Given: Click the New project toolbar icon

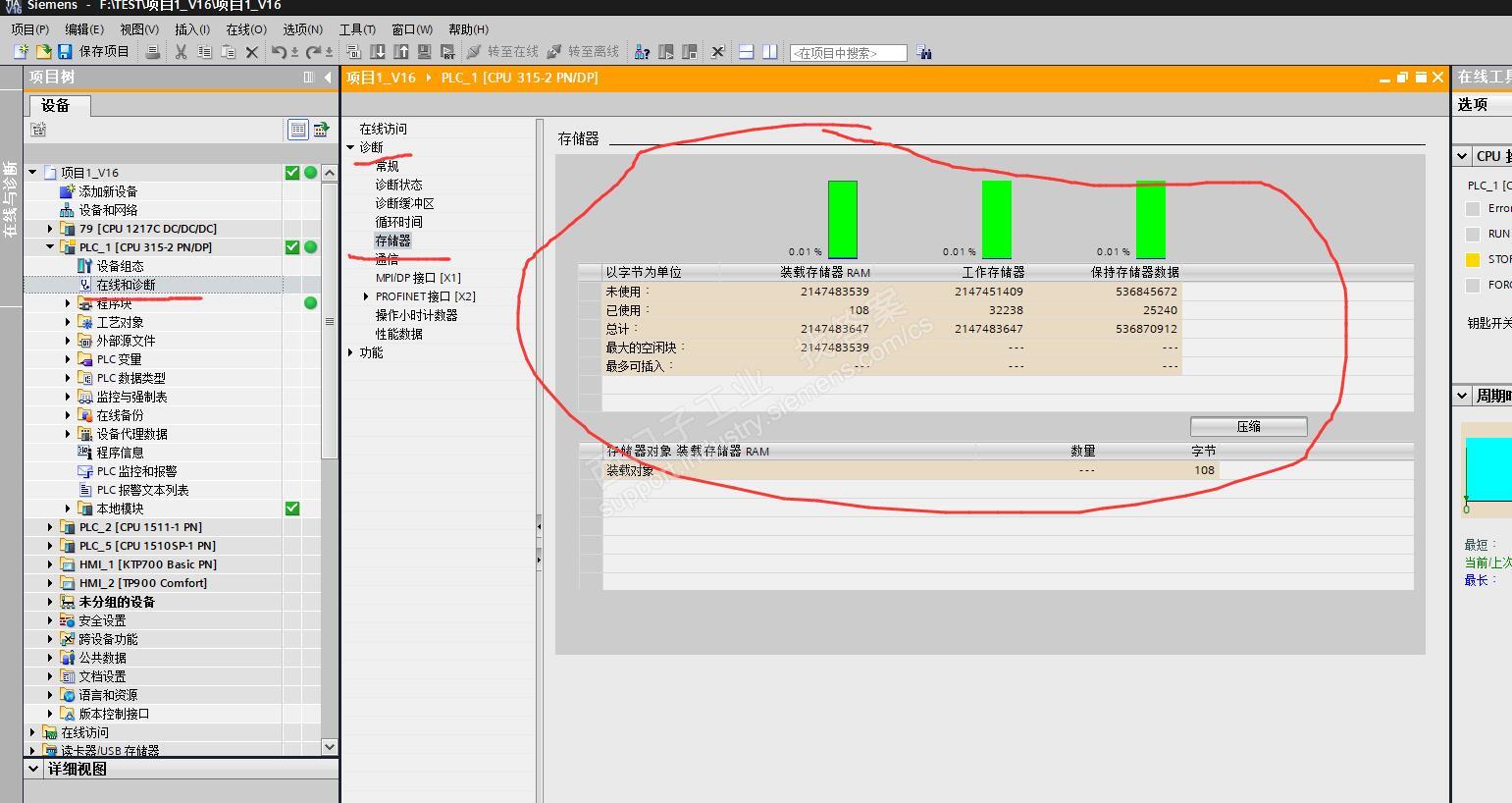Looking at the screenshot, I should [x=21, y=52].
